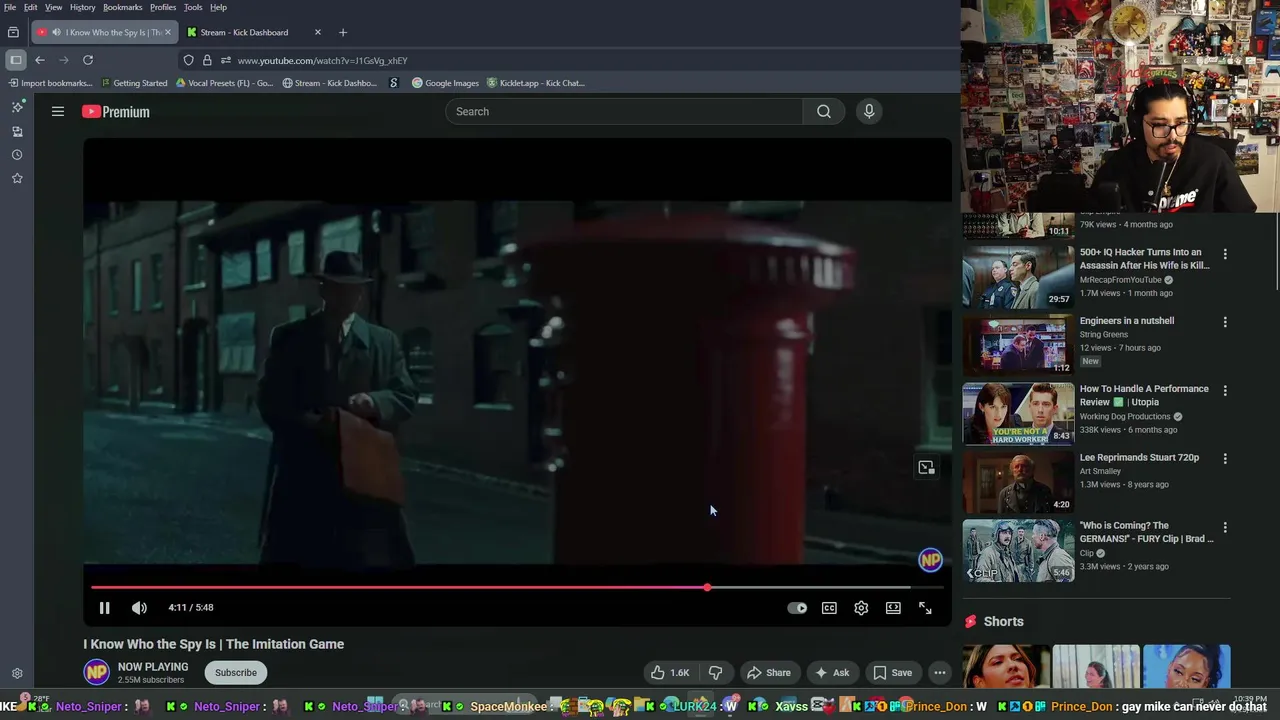Open the miniplayer icon on the video

point(926,467)
